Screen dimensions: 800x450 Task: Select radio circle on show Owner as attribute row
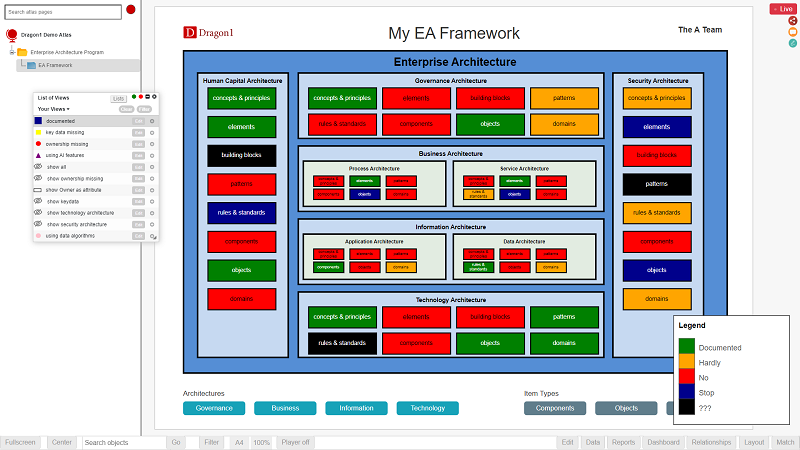152,190
